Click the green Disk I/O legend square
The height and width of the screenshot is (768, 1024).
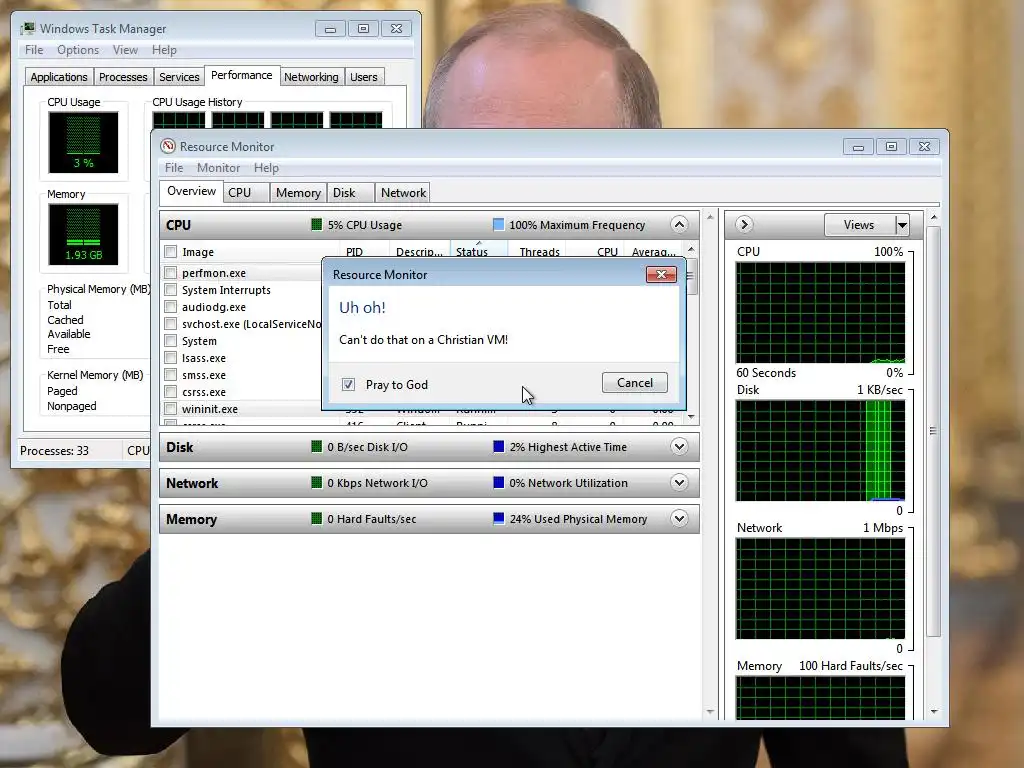317,447
